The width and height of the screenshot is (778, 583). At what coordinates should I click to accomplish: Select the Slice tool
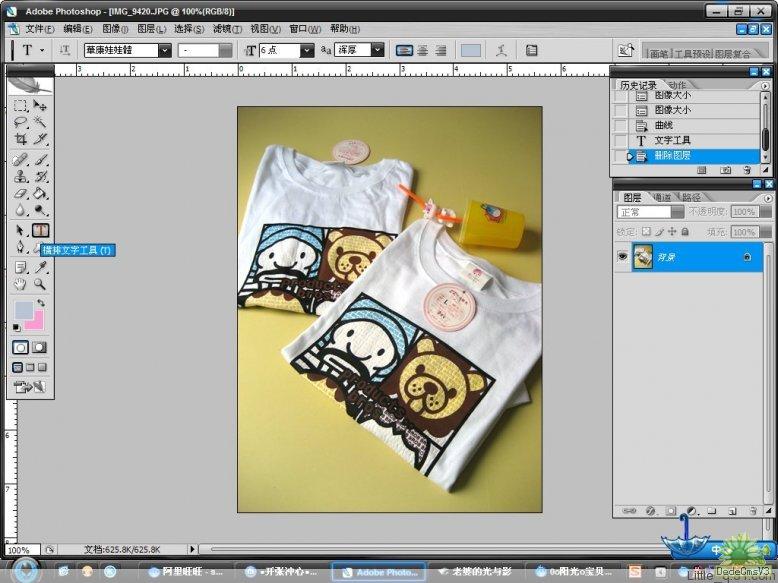click(40, 138)
